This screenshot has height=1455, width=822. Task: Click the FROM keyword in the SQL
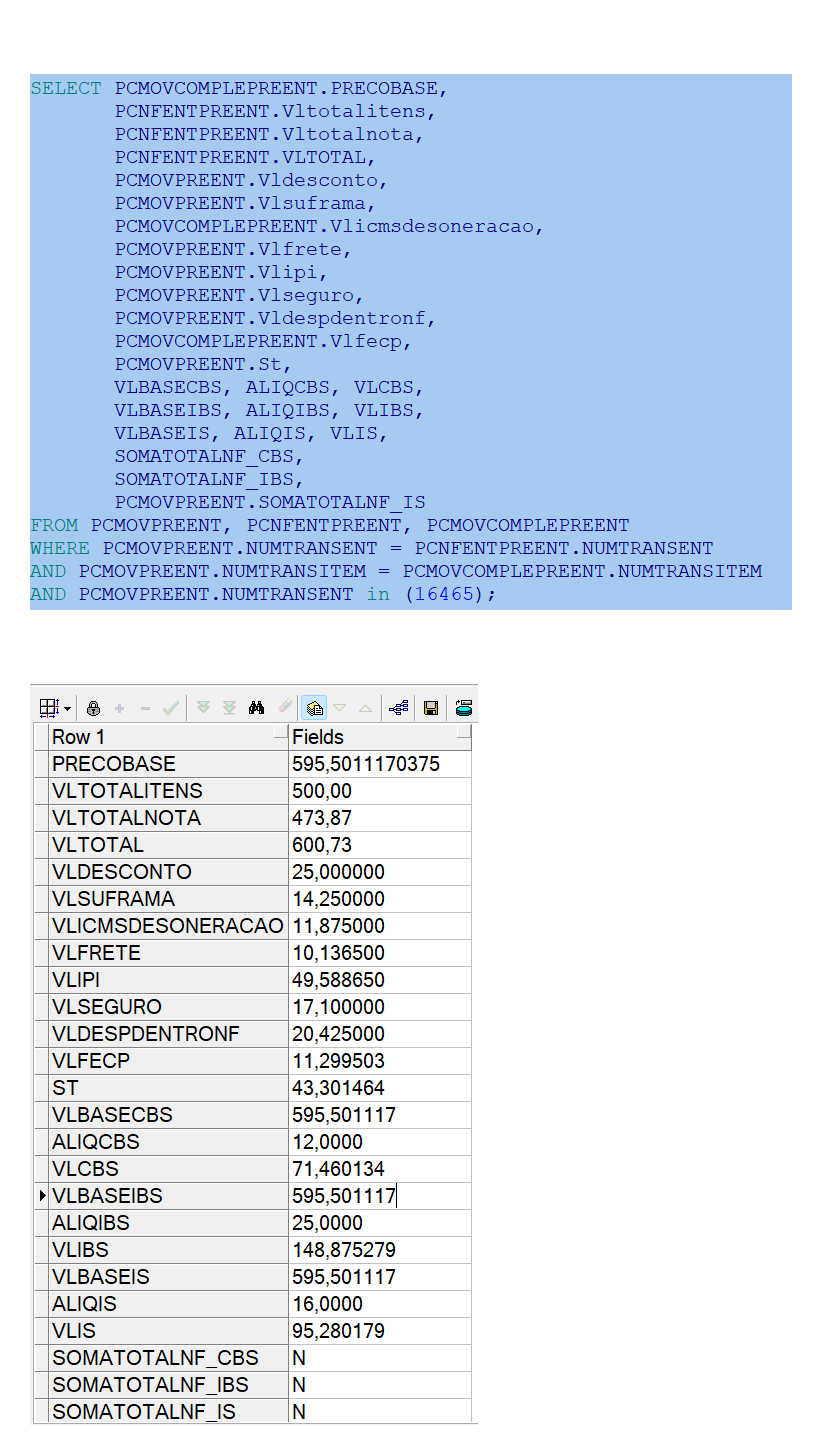[54, 525]
